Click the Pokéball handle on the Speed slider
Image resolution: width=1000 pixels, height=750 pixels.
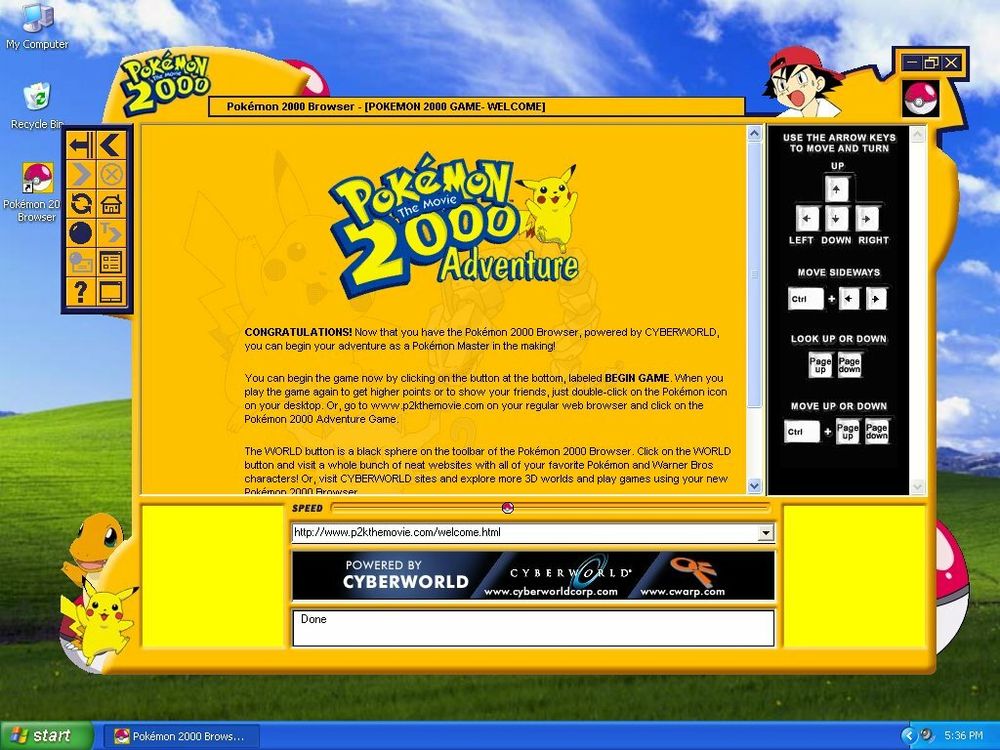[x=507, y=508]
